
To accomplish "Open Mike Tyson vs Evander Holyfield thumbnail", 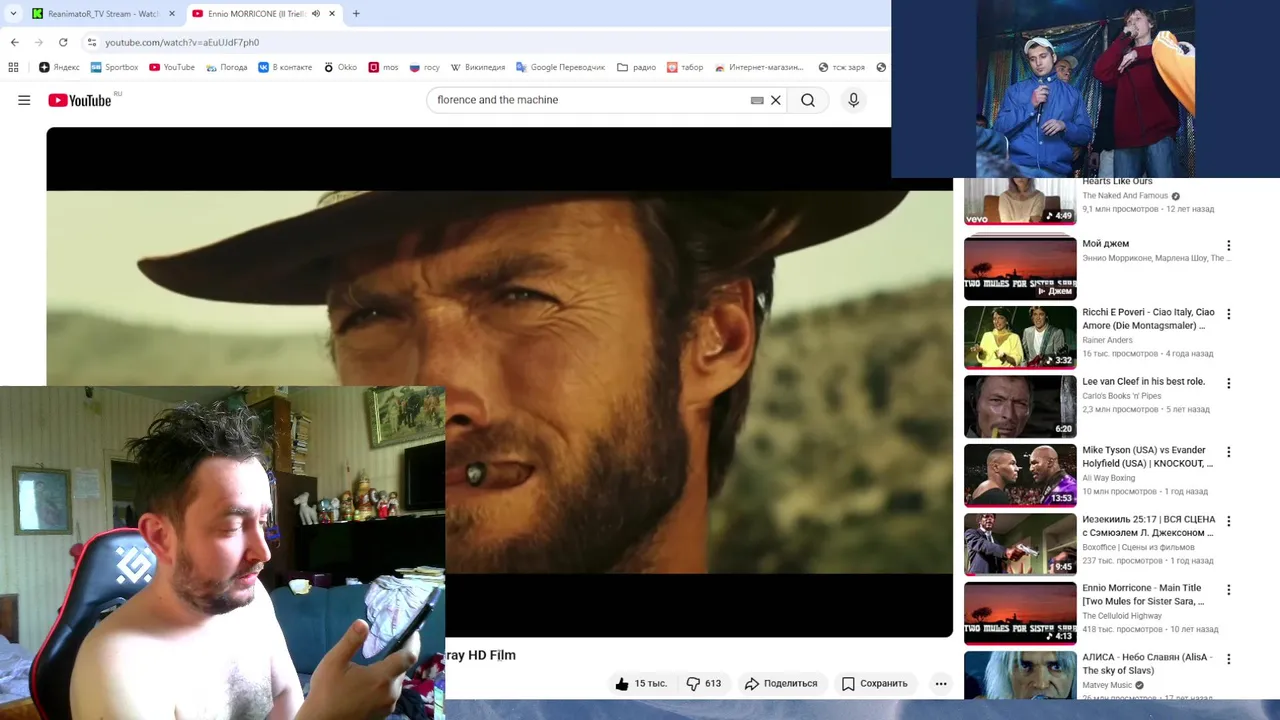I will [1020, 475].
